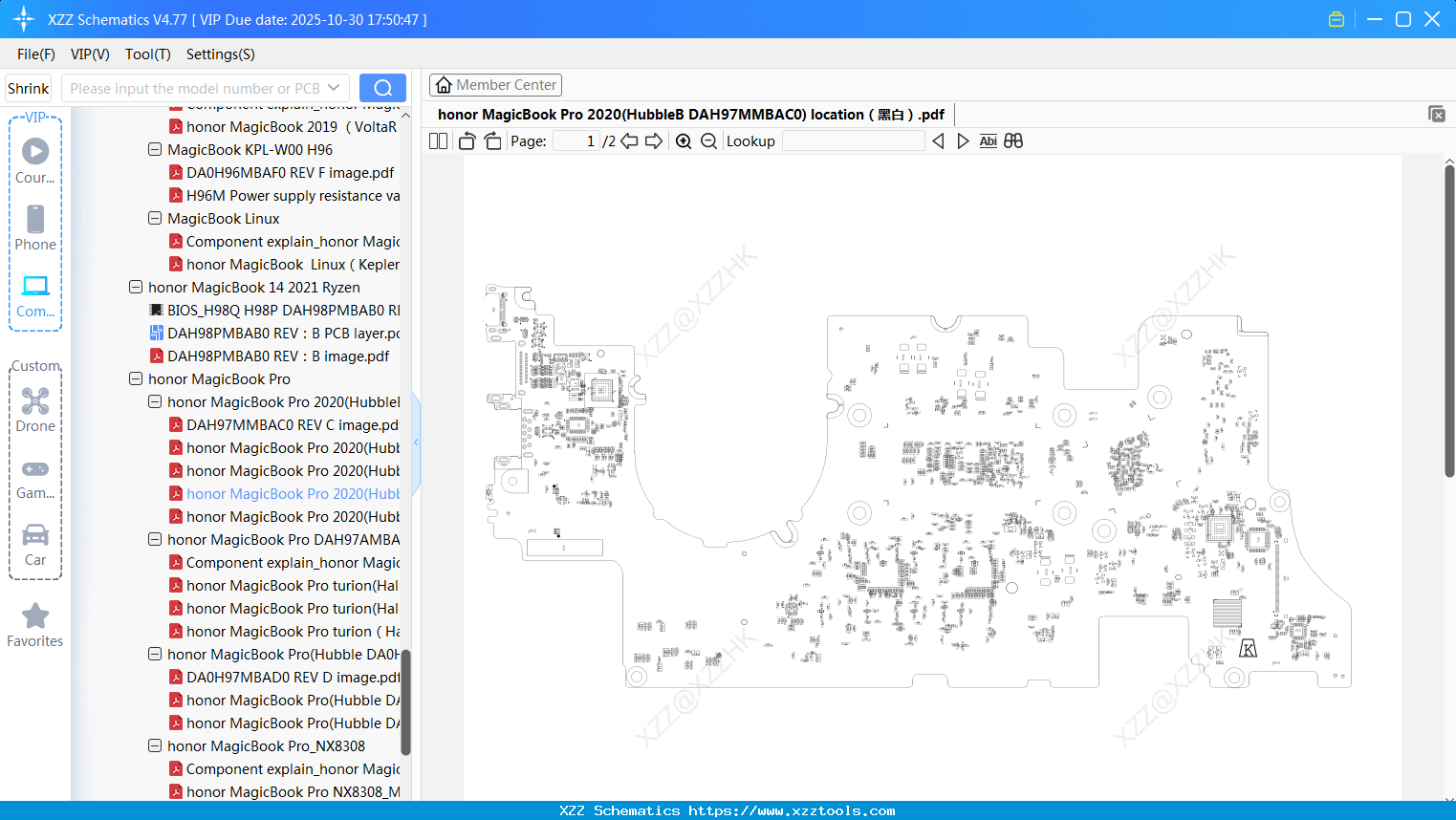Viewport: 1456px width, 820px height.
Task: Find next lookup result
Action: [963, 141]
